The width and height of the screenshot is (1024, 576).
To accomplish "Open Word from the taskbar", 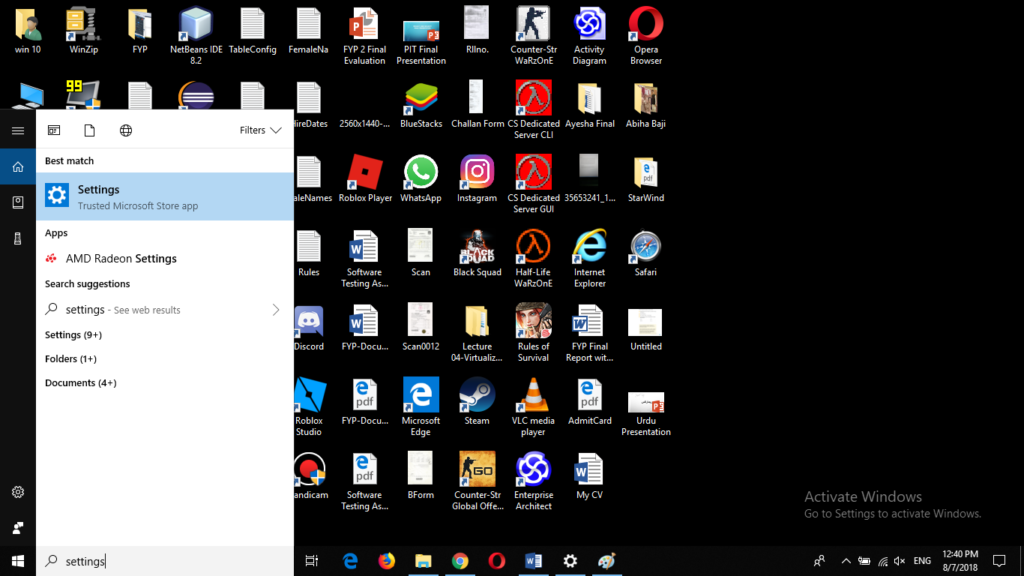I will (534, 561).
